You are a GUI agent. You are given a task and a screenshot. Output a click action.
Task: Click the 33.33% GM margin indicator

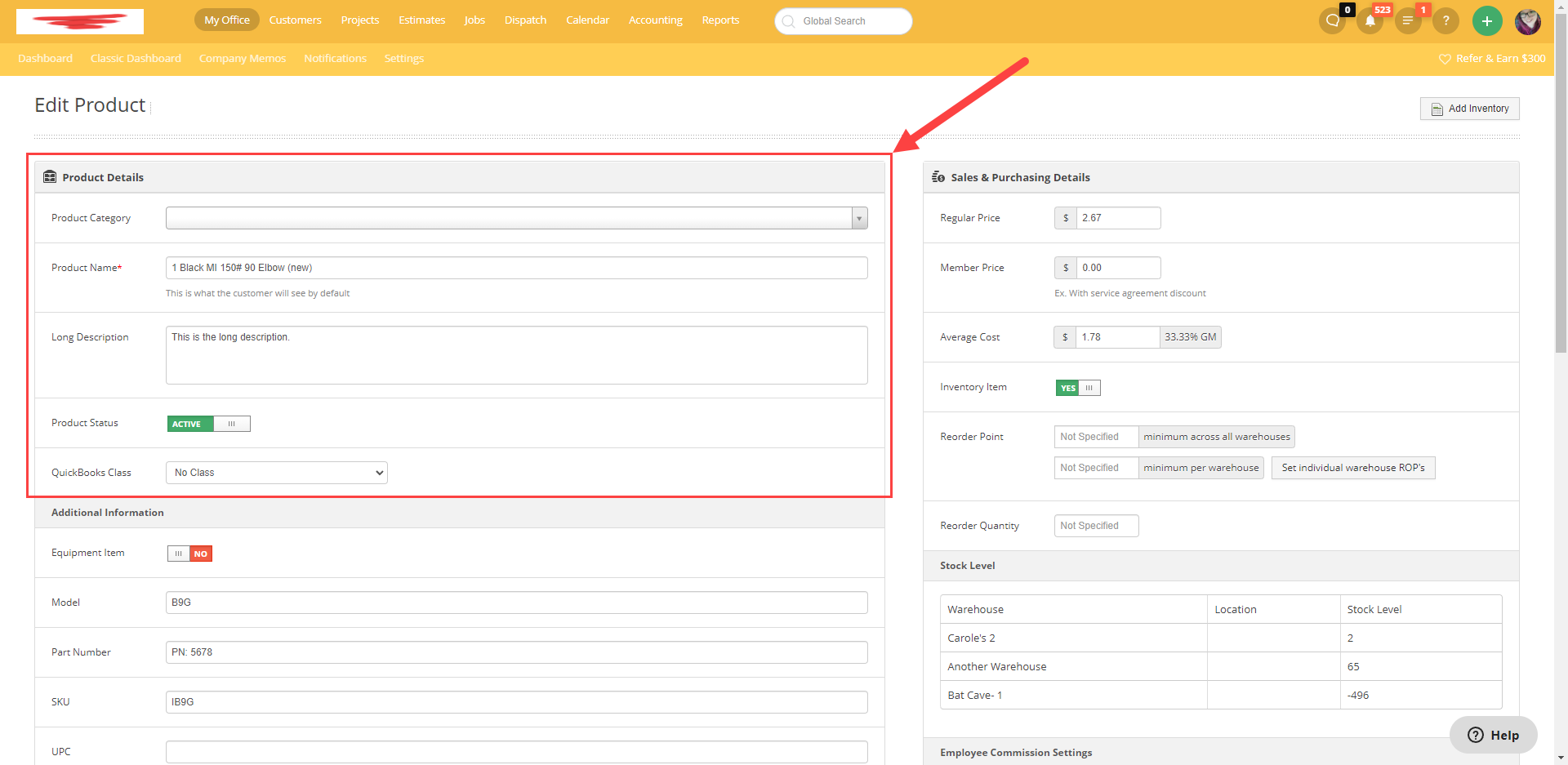1190,336
